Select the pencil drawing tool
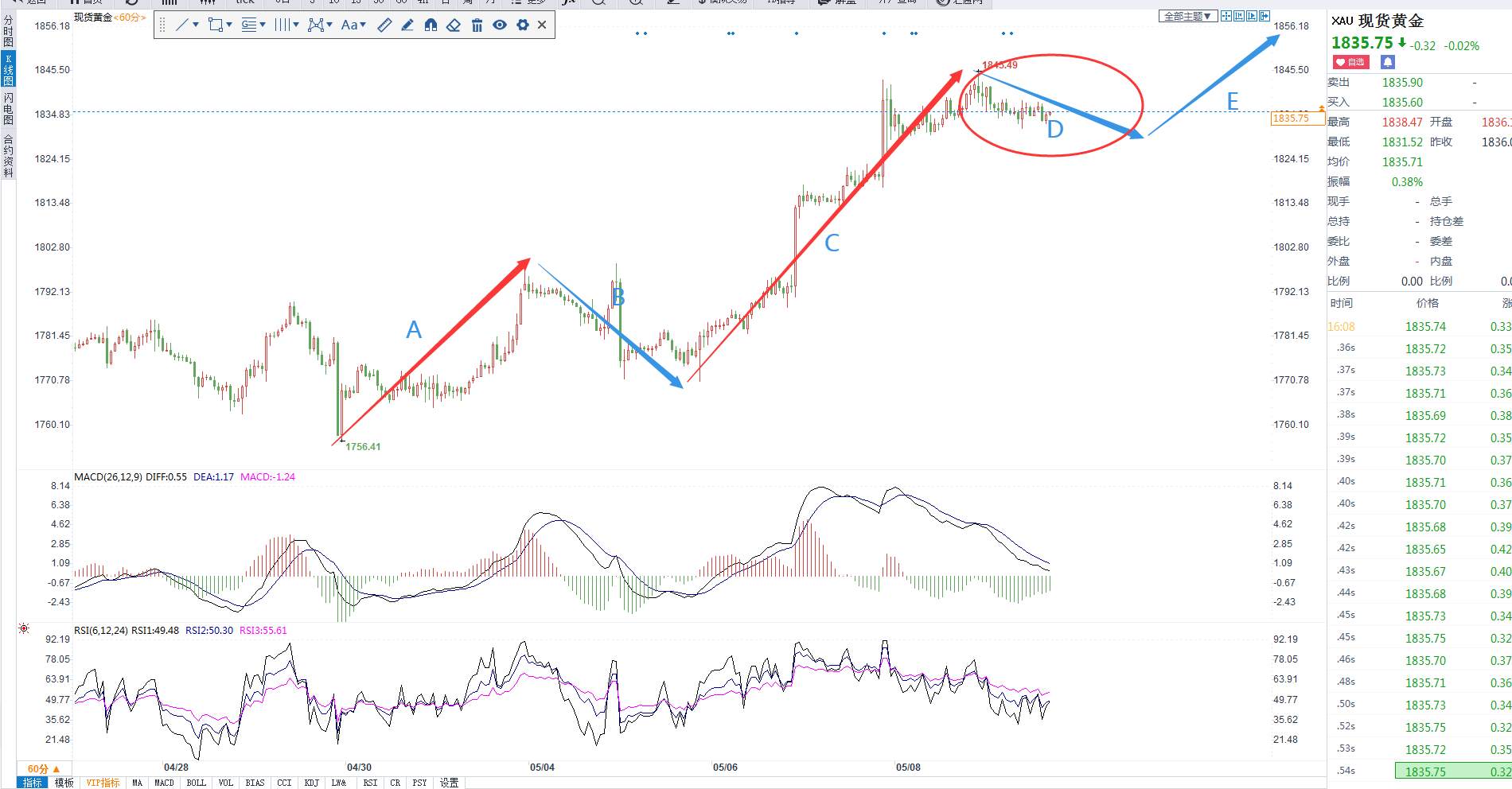The height and width of the screenshot is (789, 1512). point(407,25)
